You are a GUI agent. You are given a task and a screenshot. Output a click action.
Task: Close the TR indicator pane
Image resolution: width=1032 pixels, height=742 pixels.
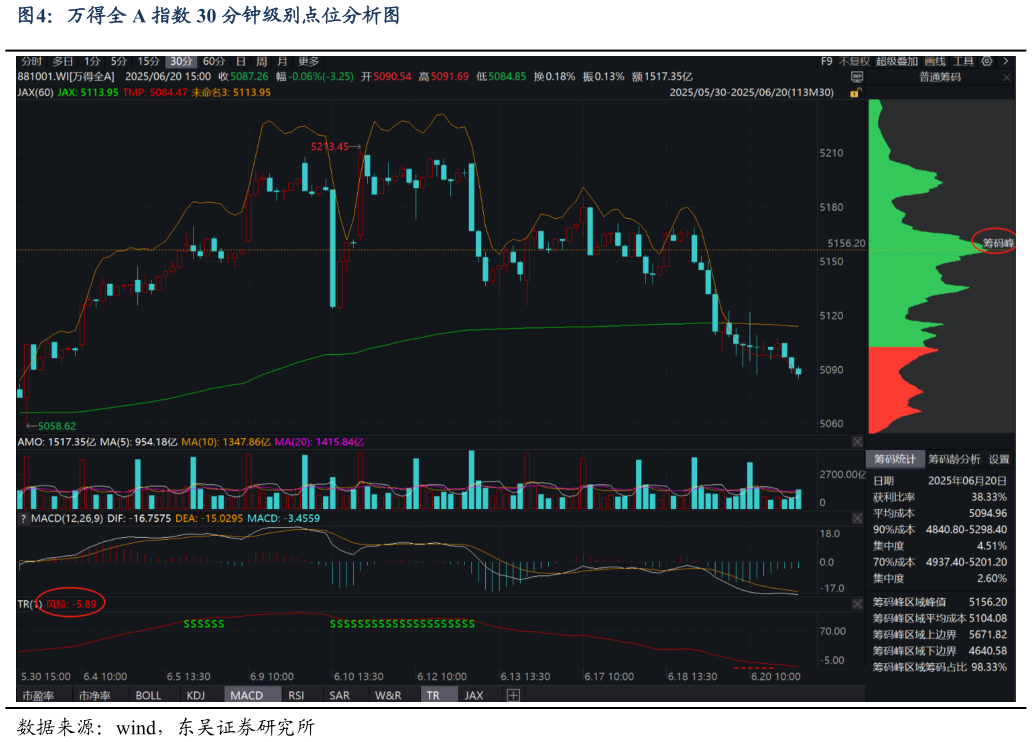[857, 604]
